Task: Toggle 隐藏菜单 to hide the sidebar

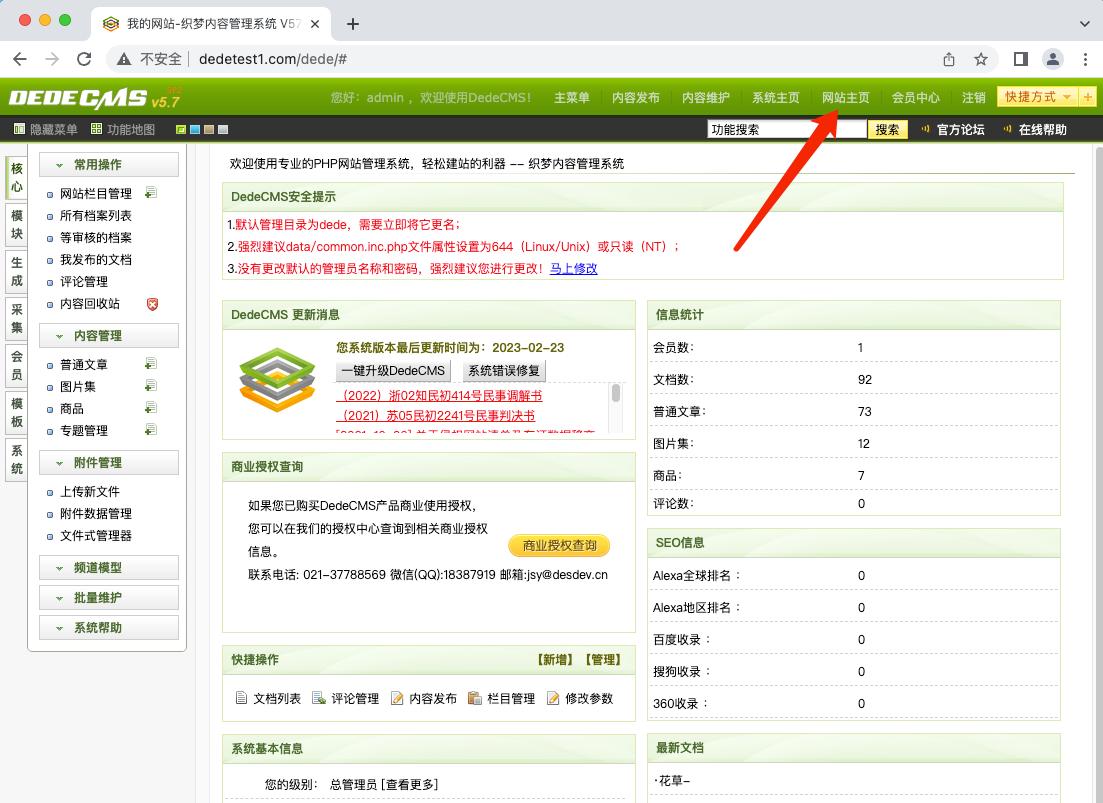Action: [46, 129]
